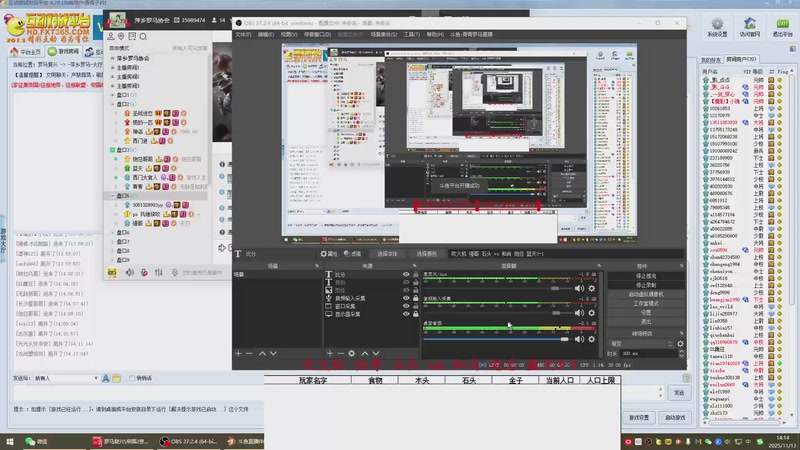The width and height of the screenshot is (800, 450).
Task: Open gear settings for 音频输入采集 mixer track
Action: [x=592, y=313]
